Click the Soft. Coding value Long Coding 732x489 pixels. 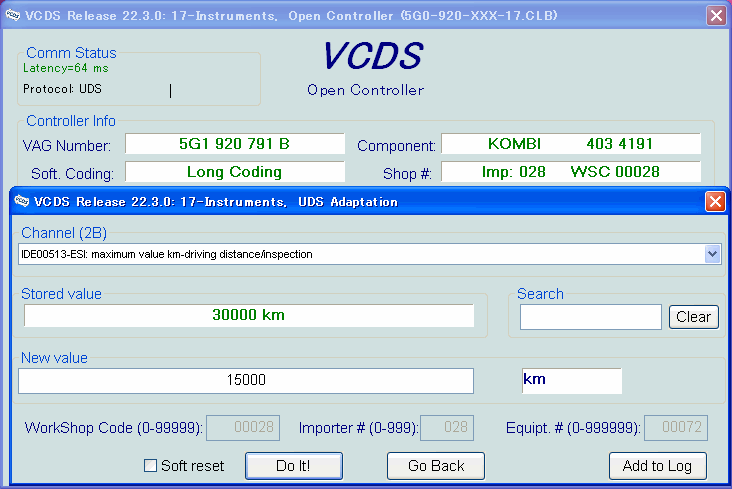[x=234, y=172]
